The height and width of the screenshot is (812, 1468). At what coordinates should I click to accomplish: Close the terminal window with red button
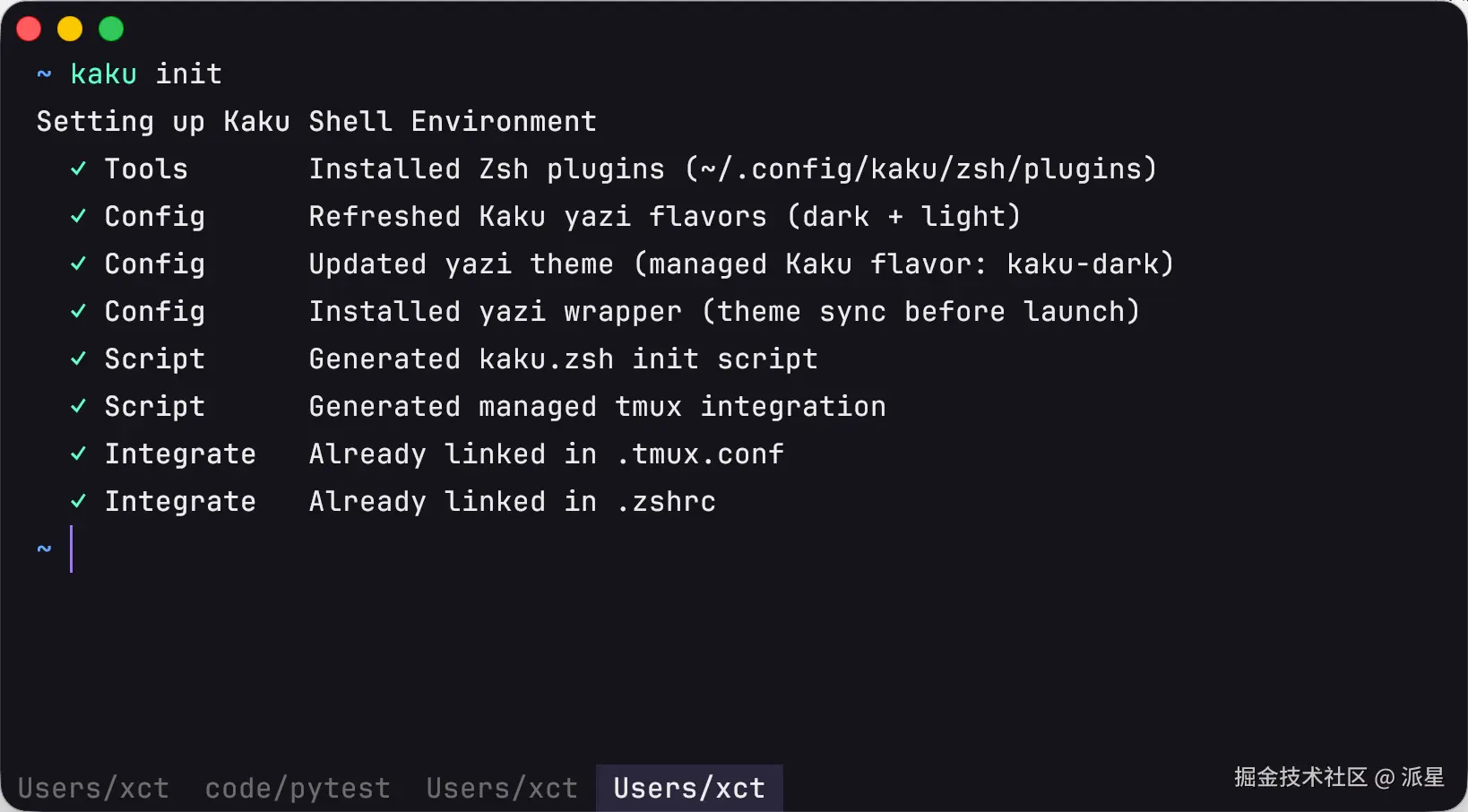(x=29, y=29)
